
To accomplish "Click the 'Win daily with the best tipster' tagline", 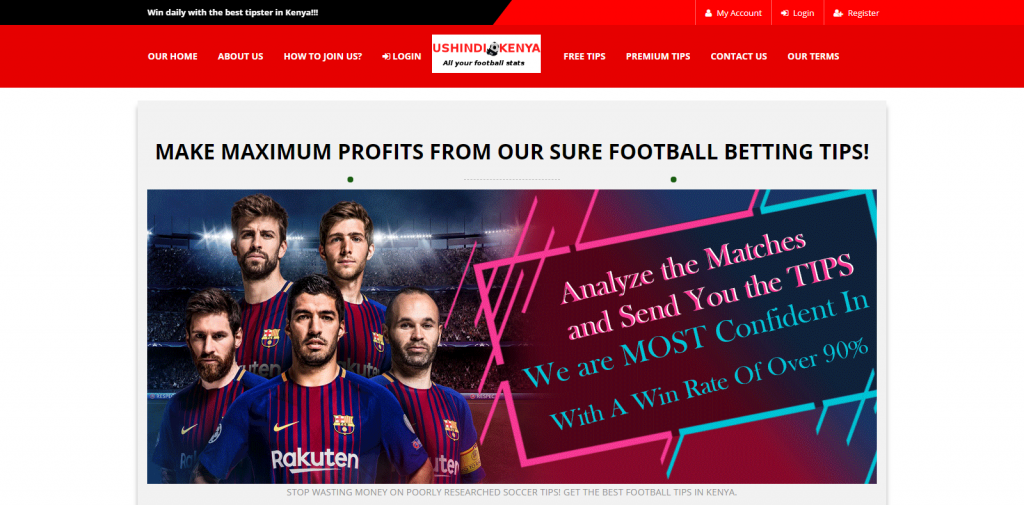I will [232, 12].
